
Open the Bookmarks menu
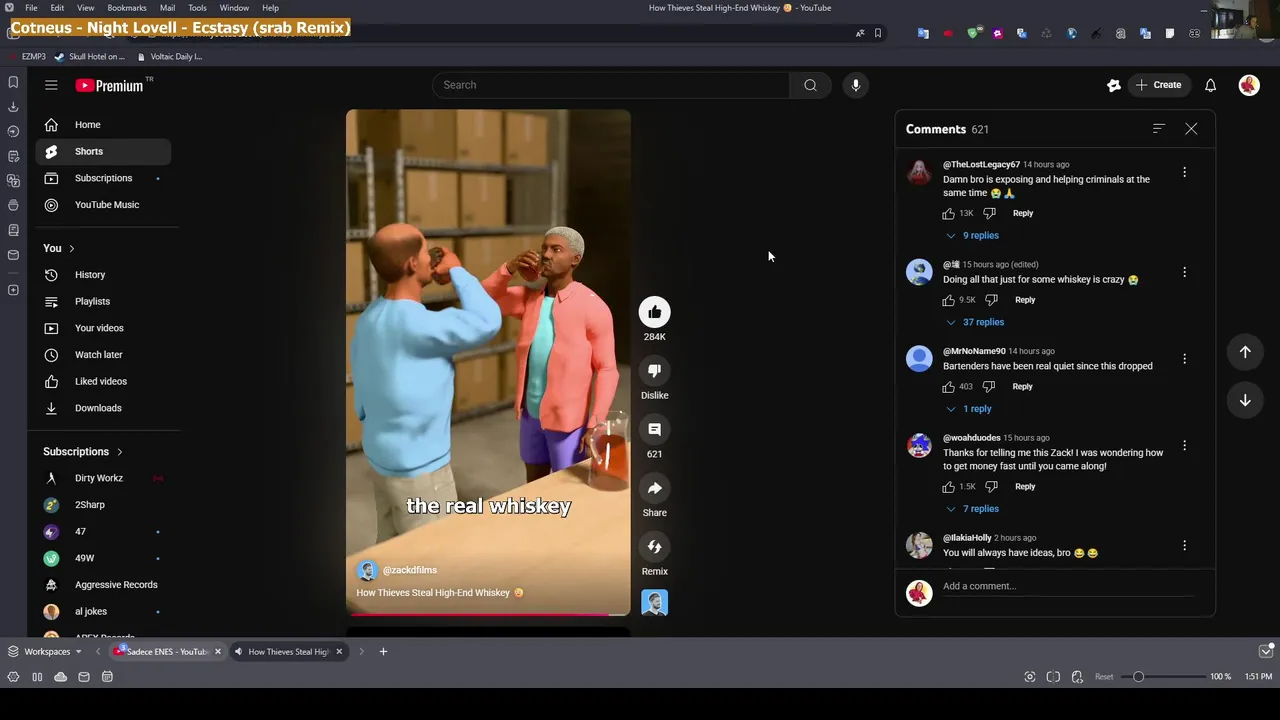(x=127, y=8)
